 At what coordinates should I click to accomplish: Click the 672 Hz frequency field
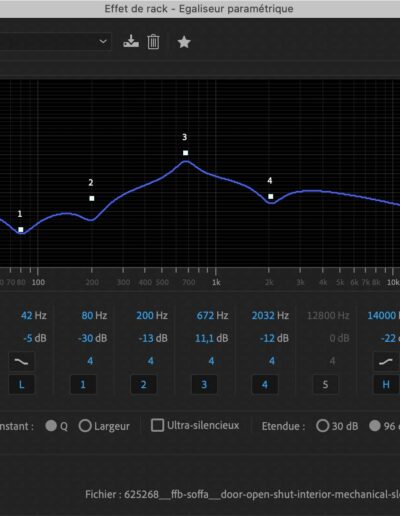point(212,315)
